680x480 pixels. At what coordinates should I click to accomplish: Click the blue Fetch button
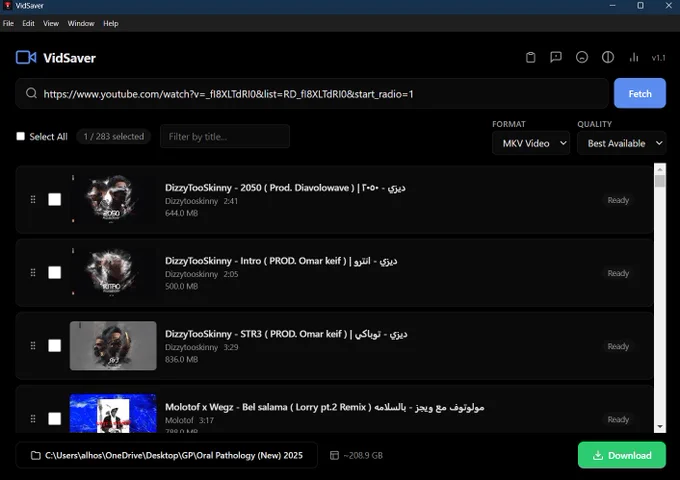[640, 93]
